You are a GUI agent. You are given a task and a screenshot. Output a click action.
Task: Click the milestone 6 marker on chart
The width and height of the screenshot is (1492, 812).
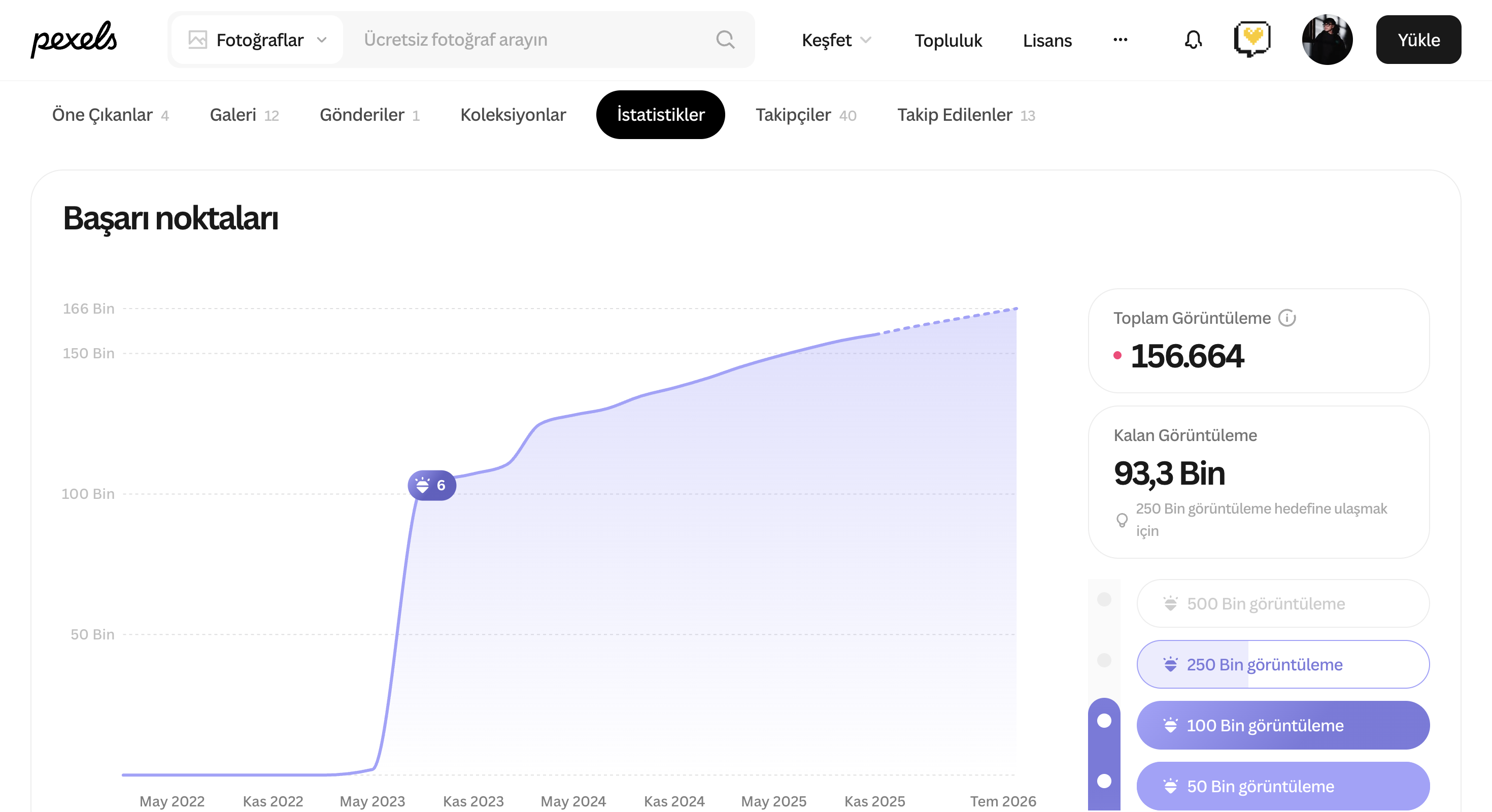coord(431,485)
